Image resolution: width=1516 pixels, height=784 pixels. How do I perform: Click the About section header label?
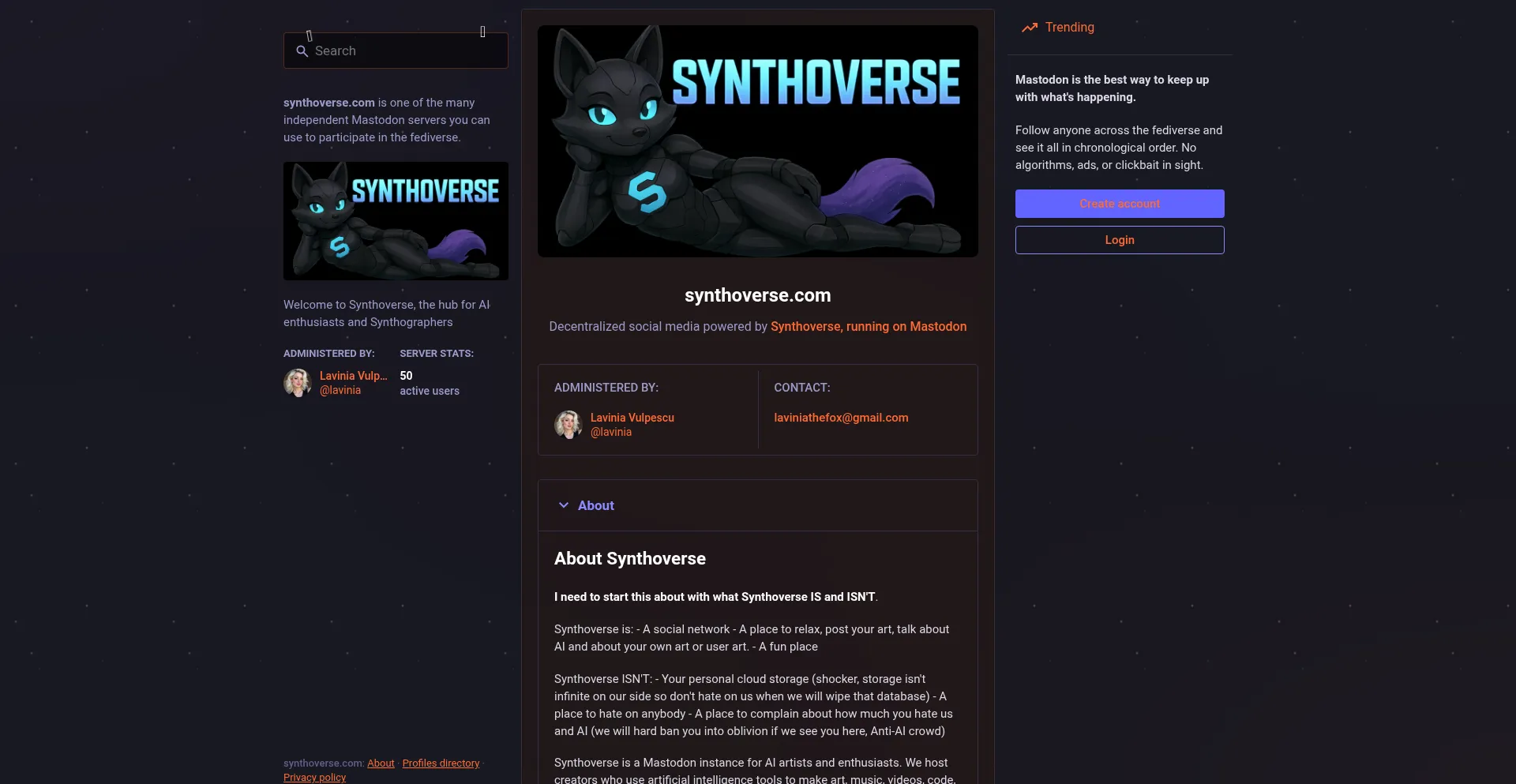[x=595, y=505]
